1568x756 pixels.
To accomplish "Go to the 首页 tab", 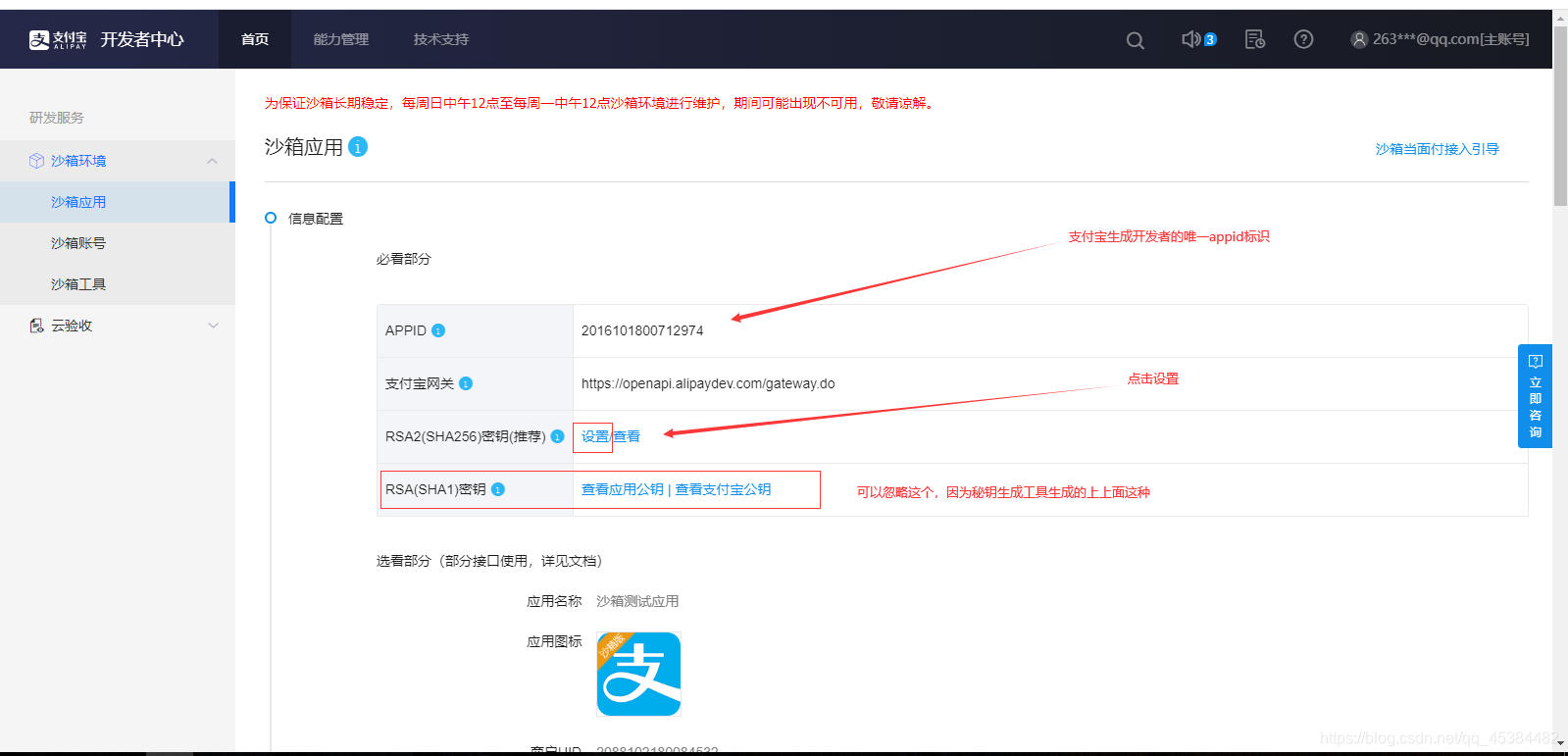I will coord(255,39).
